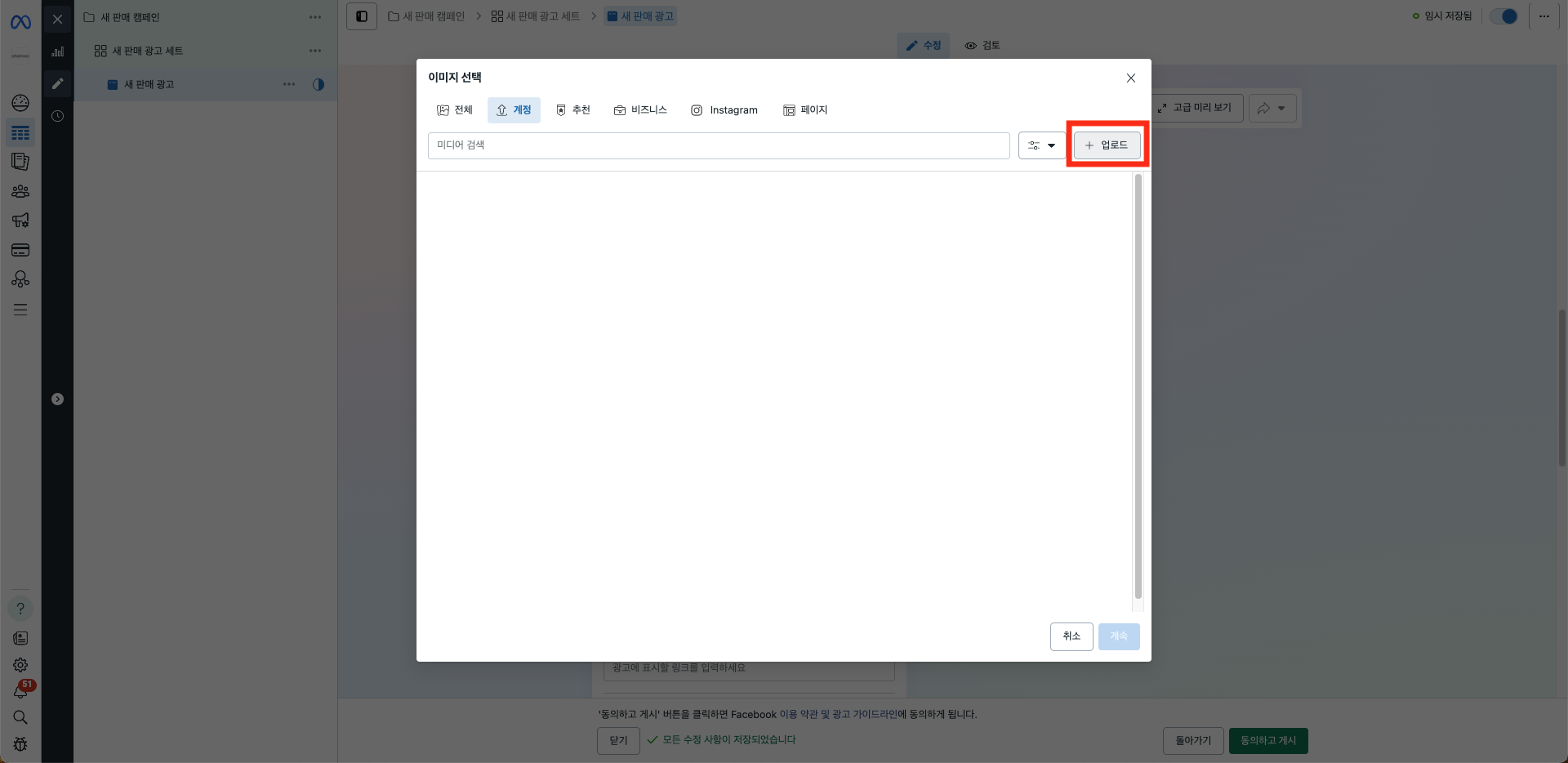Toggle the ad on/off switch at top right
The image size is (1568, 763).
pos(1503,16)
